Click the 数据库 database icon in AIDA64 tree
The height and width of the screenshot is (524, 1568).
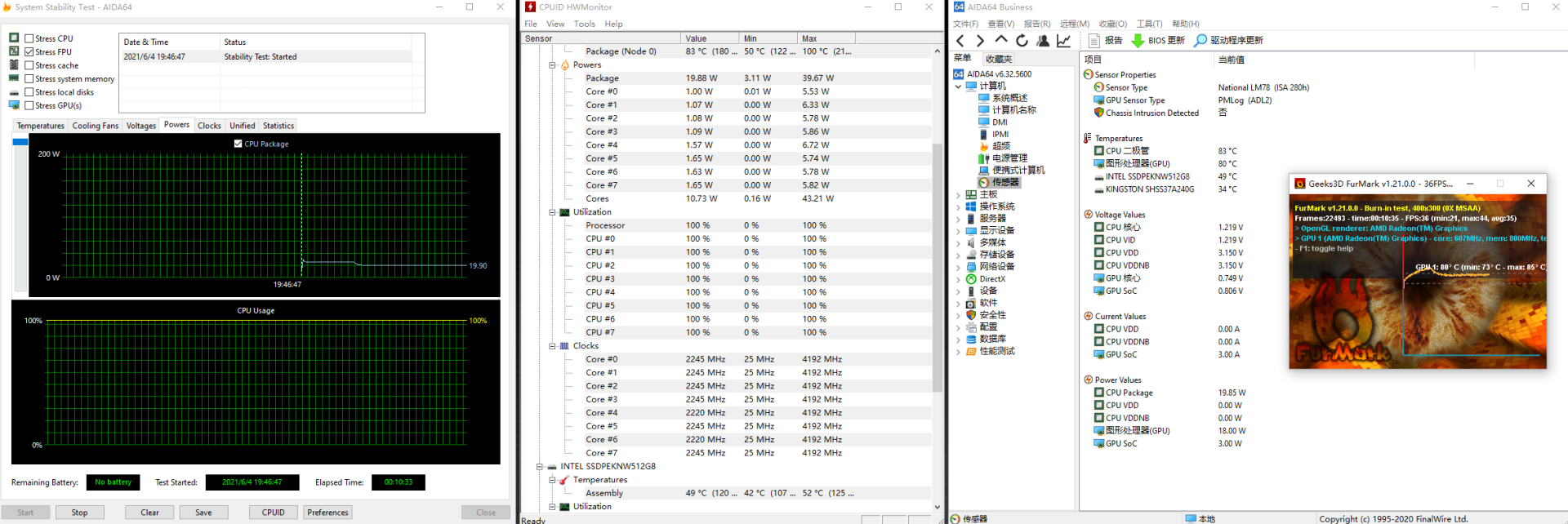[x=971, y=339]
